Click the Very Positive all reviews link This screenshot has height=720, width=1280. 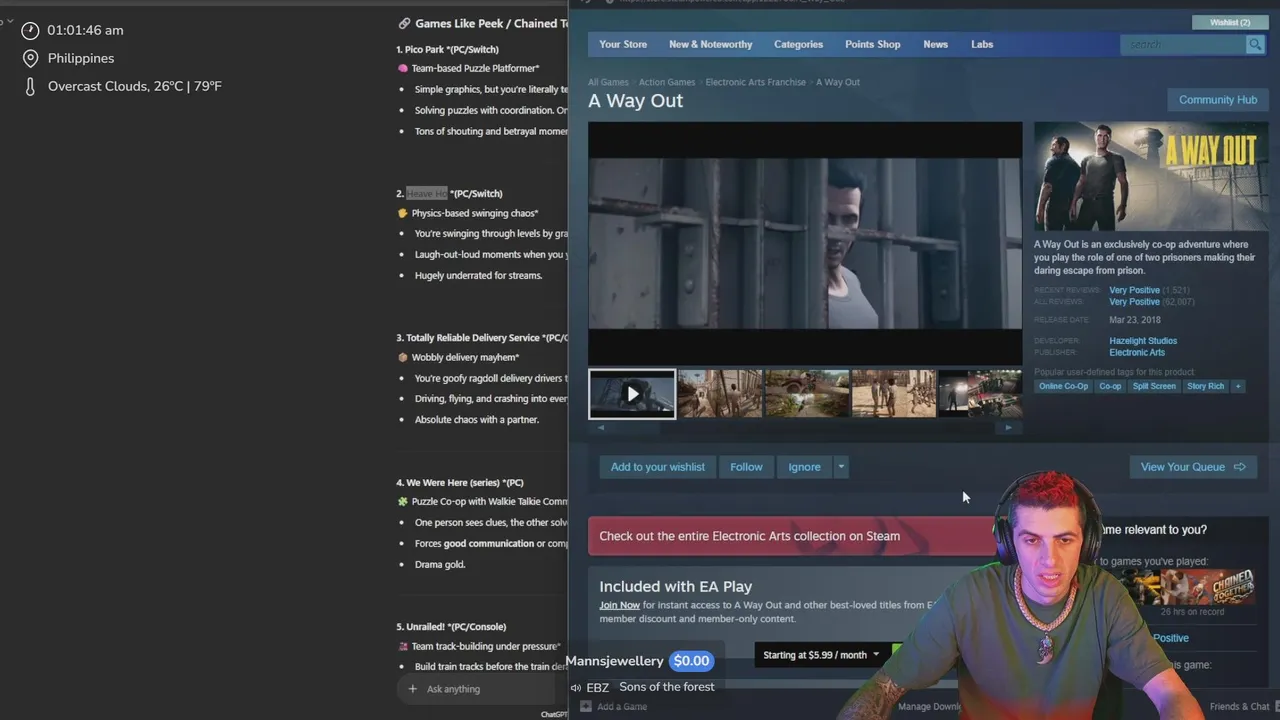pos(1134,302)
